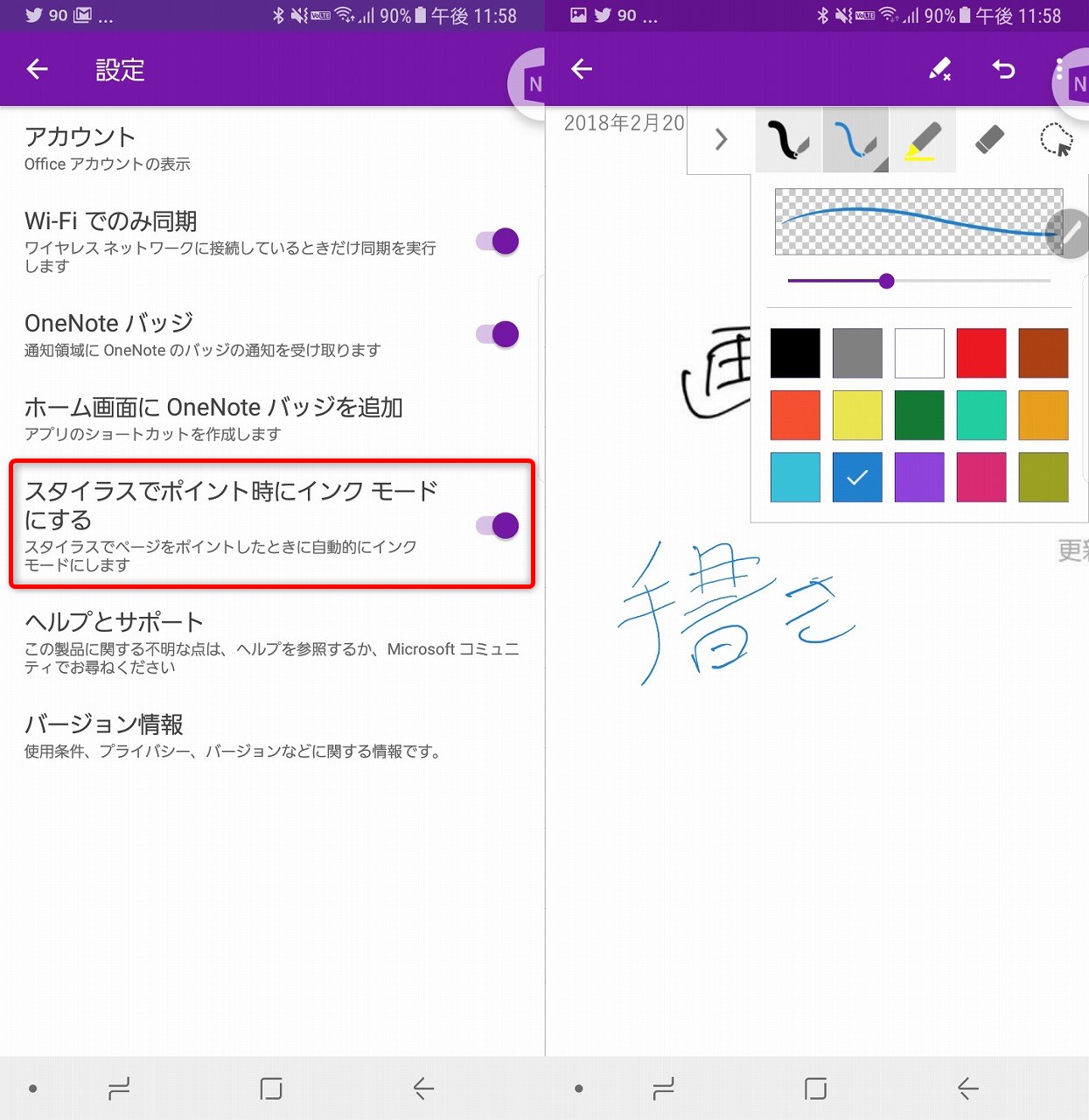This screenshot has height=1120, width=1089.
Task: Choose the brown color swatch
Action: 1044,353
